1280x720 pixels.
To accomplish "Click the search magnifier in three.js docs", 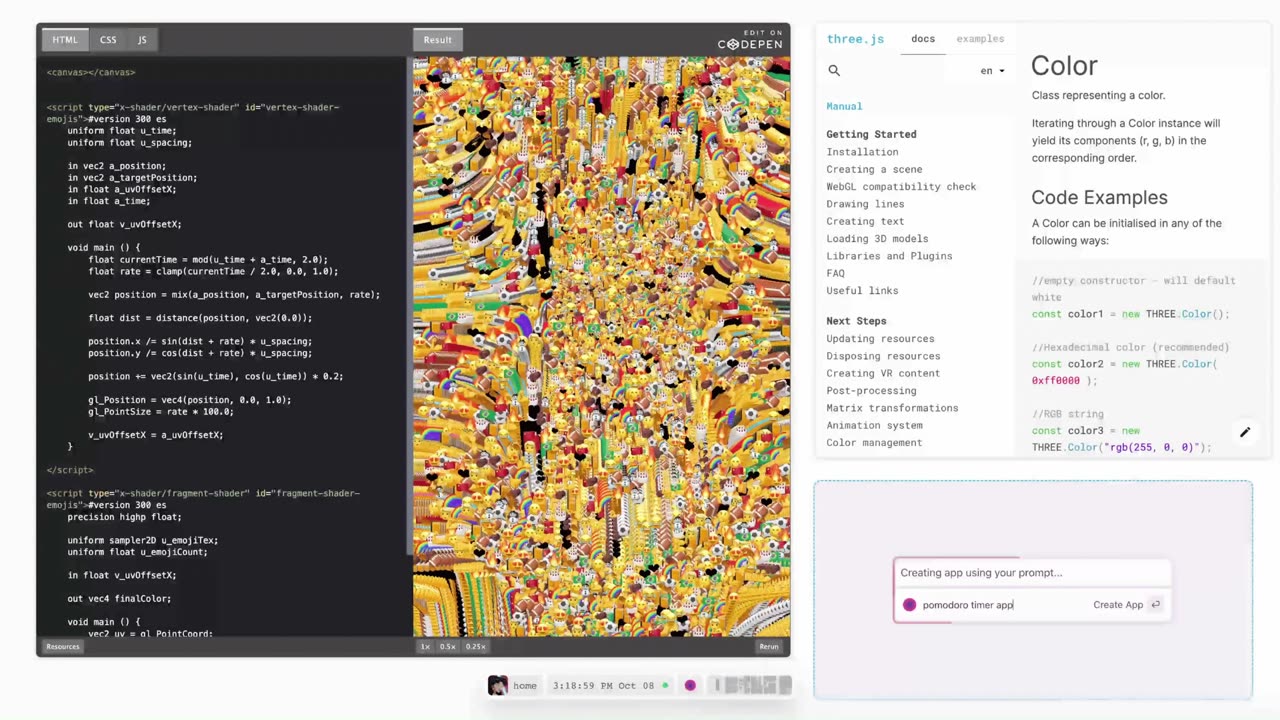I will click(834, 70).
